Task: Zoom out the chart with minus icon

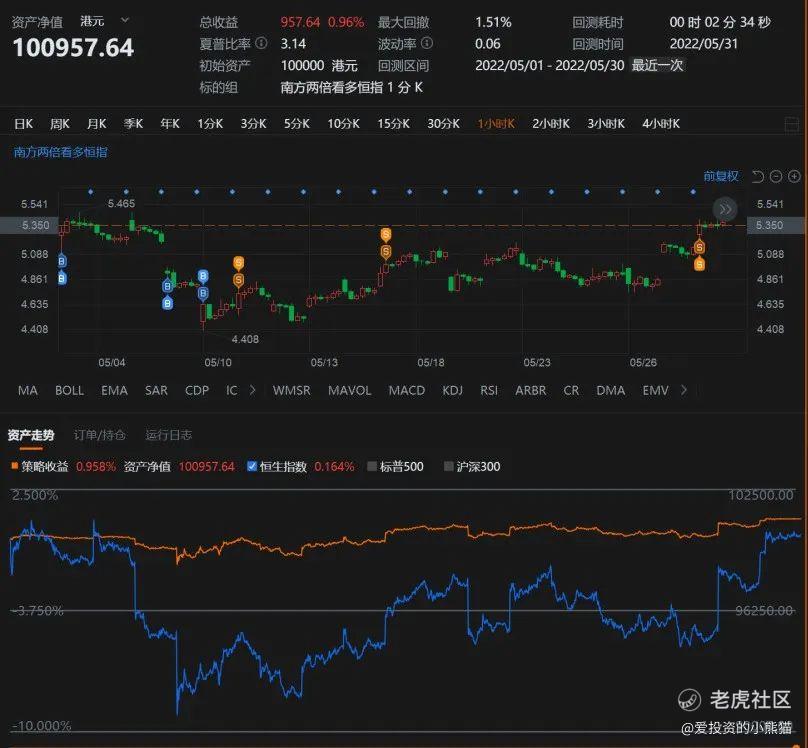Action: click(776, 177)
